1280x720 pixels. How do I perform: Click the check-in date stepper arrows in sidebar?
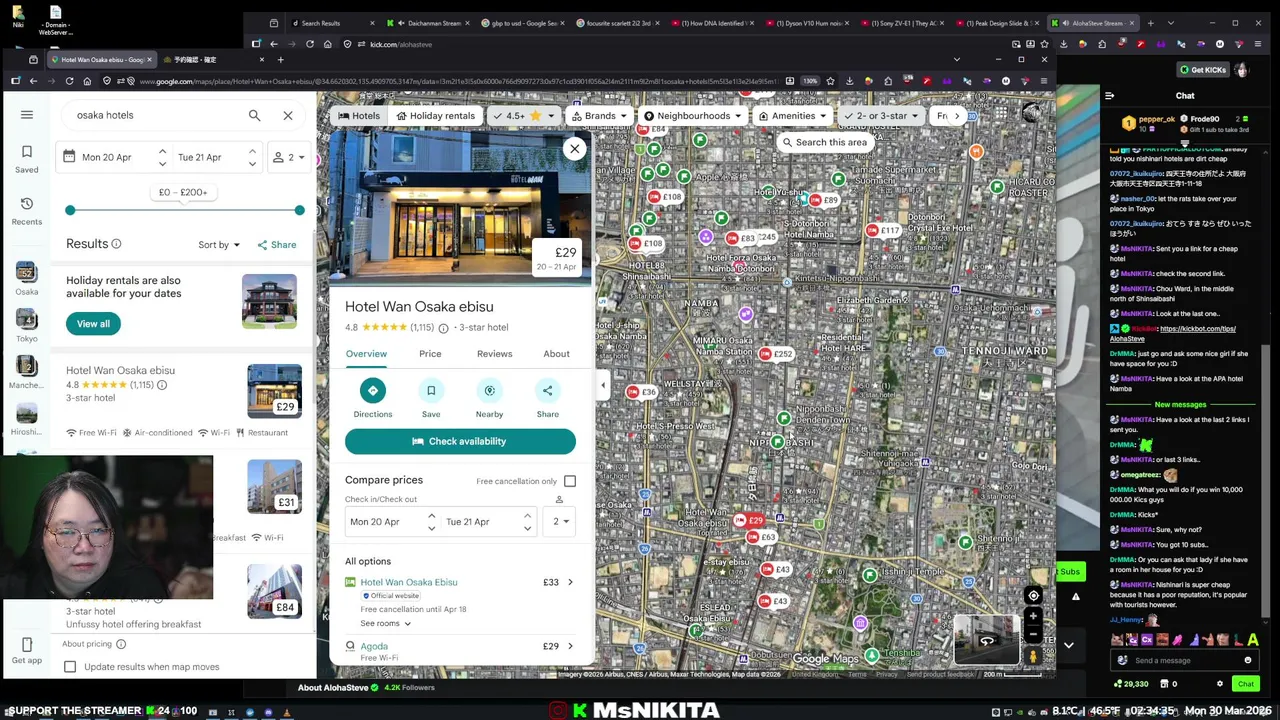click(162, 157)
